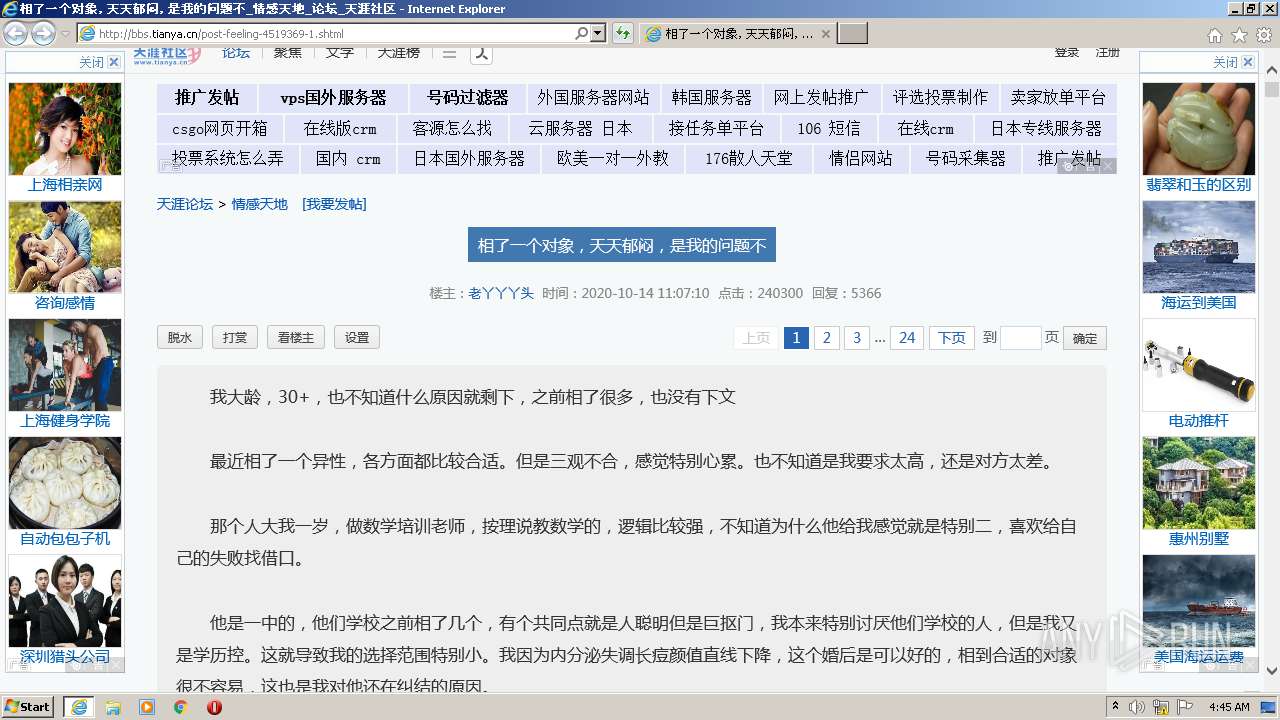Click the 美国海运运费 link
1280x720 pixels.
click(1199, 657)
